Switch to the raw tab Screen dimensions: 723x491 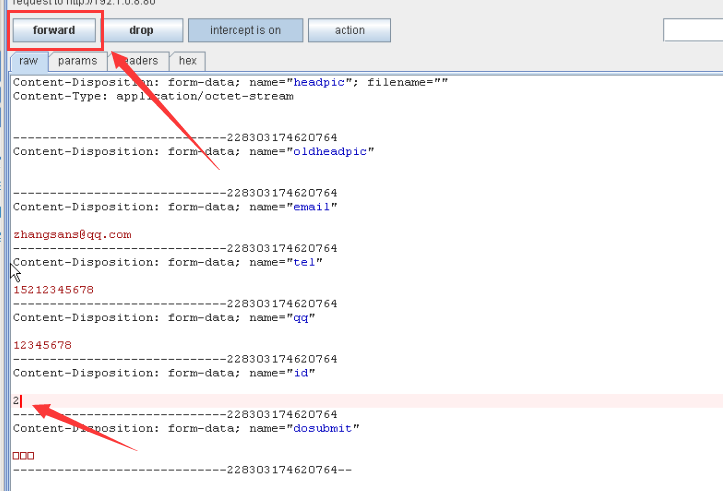(x=29, y=61)
